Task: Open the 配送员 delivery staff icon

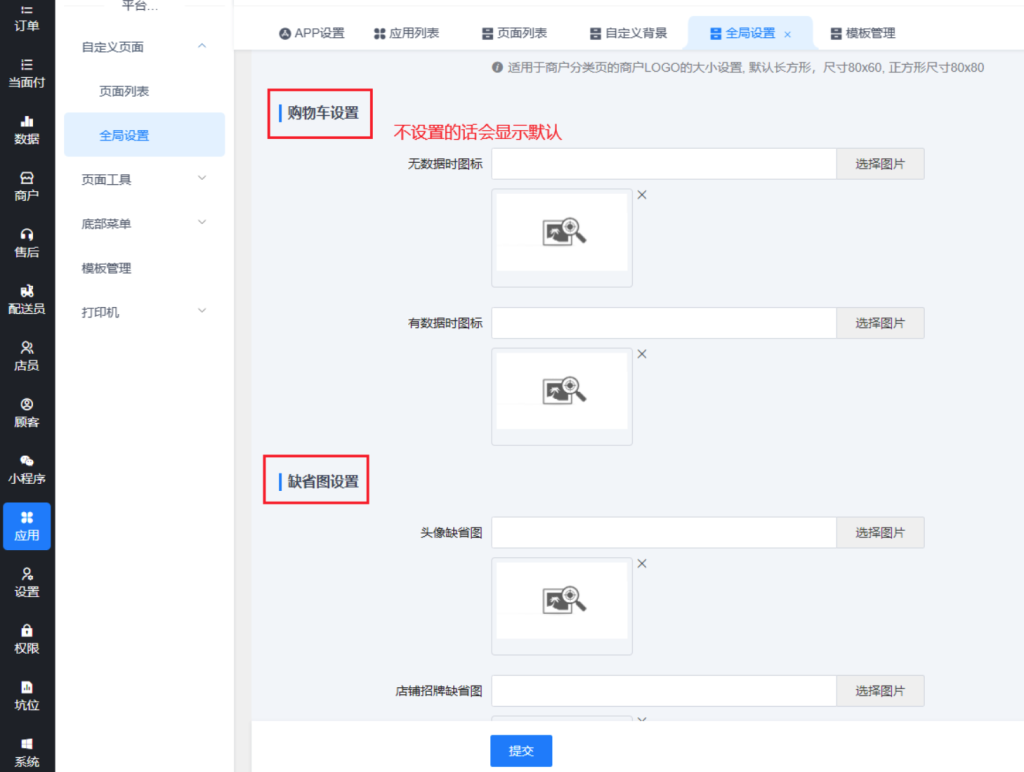Action: [27, 299]
